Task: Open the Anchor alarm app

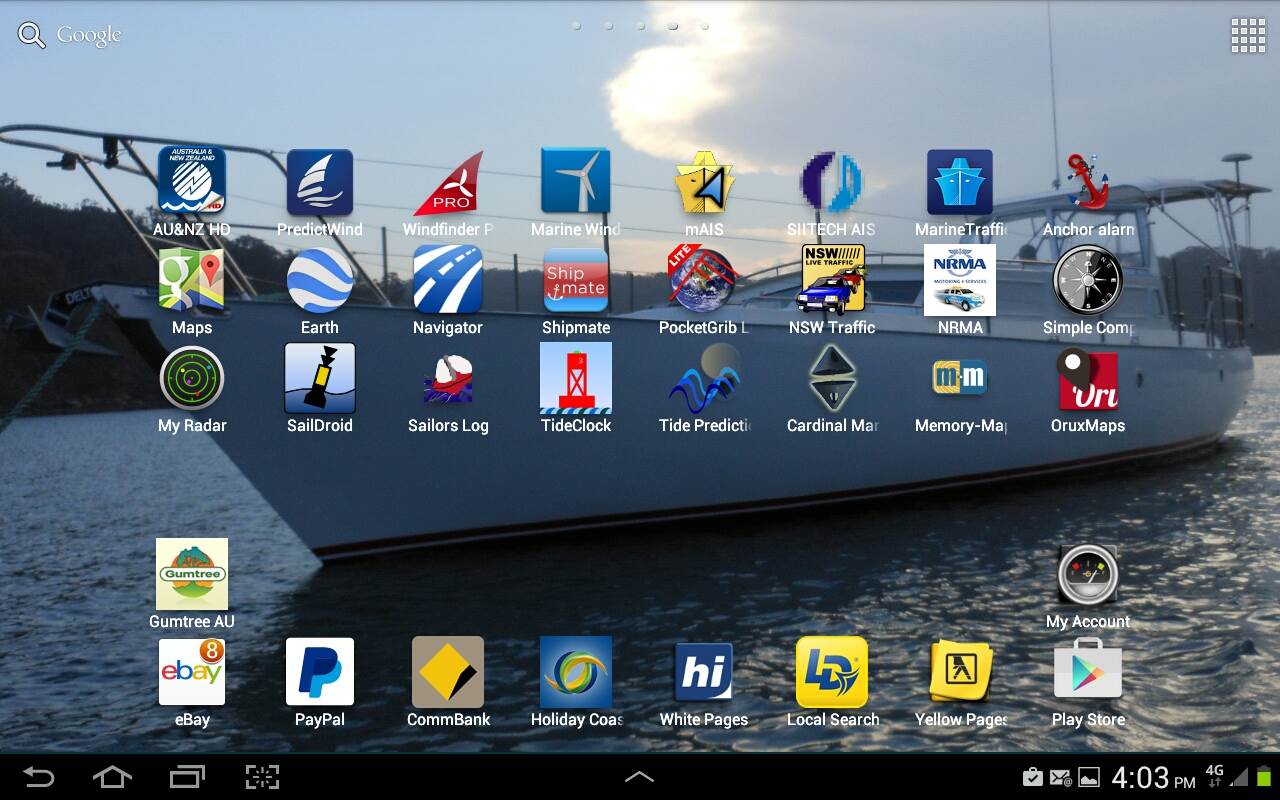Action: [1087, 183]
